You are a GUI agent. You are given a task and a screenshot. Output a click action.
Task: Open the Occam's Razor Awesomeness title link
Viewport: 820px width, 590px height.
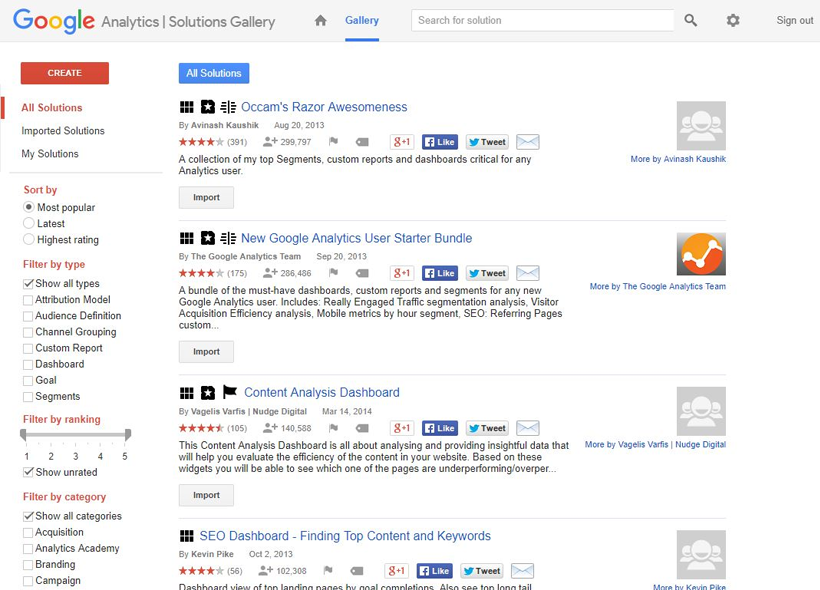(x=324, y=107)
